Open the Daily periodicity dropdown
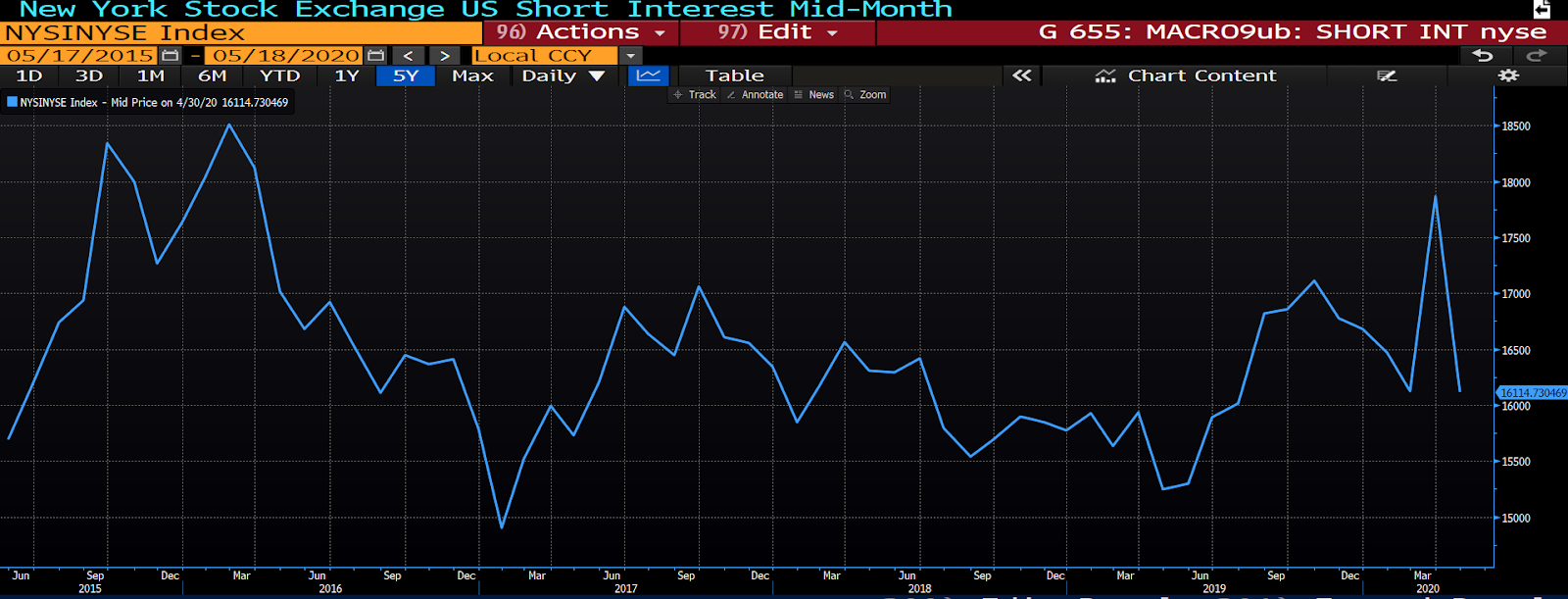This screenshot has width=1568, height=599. click(x=563, y=75)
